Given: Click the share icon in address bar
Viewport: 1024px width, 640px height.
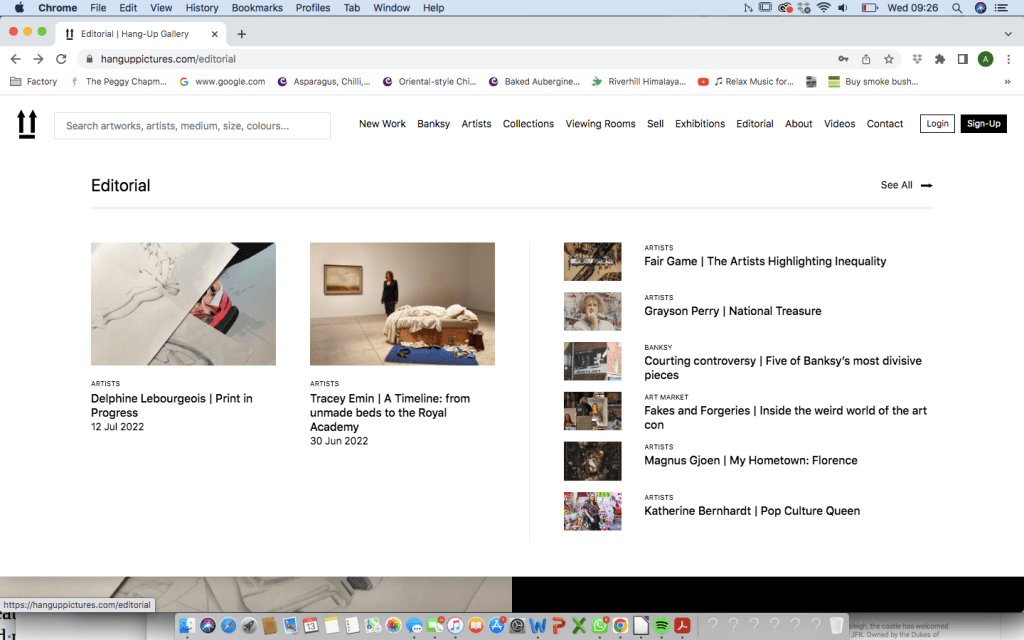Looking at the screenshot, I should point(866,59).
